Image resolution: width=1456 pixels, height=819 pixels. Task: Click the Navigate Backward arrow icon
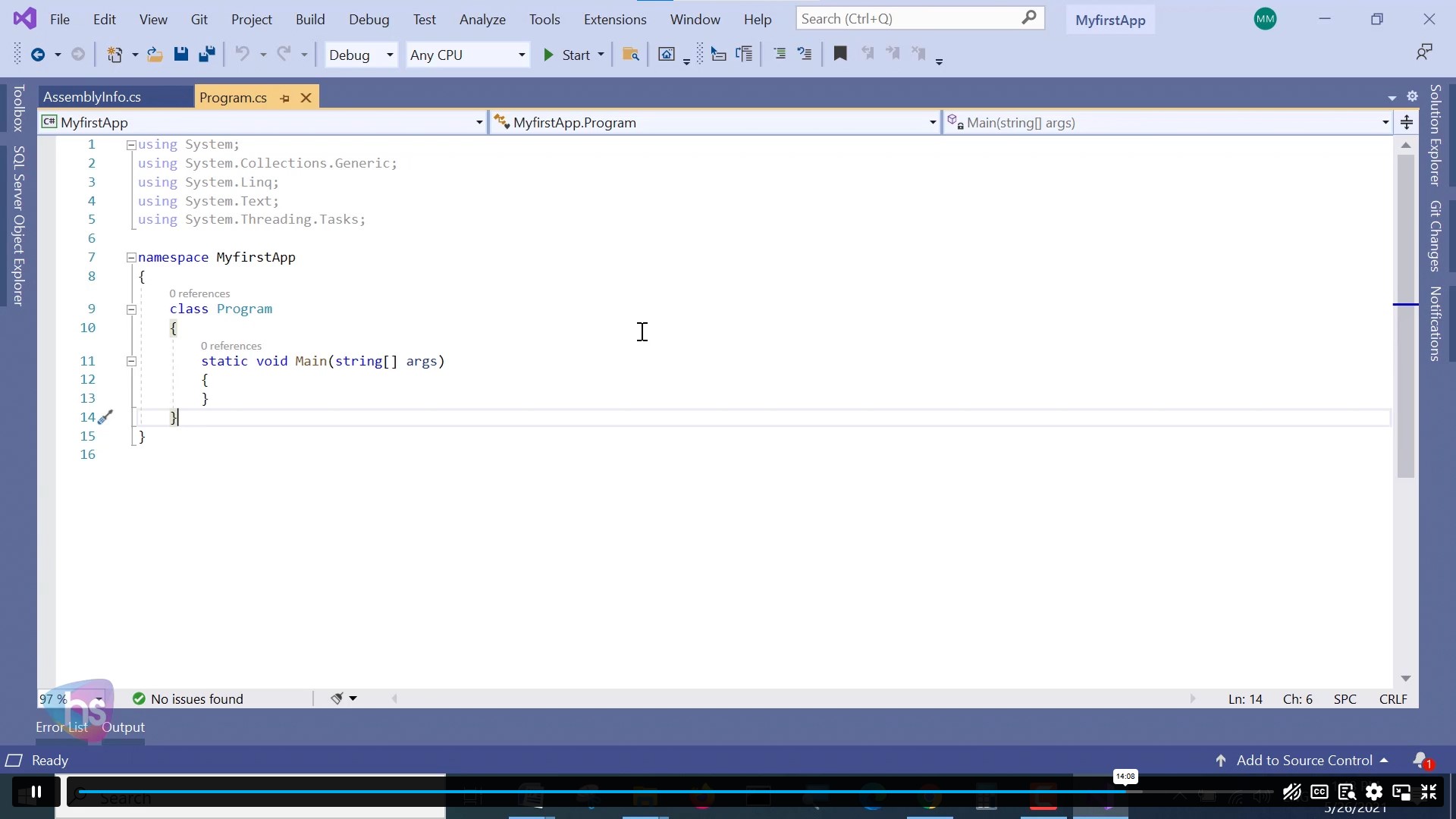(39, 54)
